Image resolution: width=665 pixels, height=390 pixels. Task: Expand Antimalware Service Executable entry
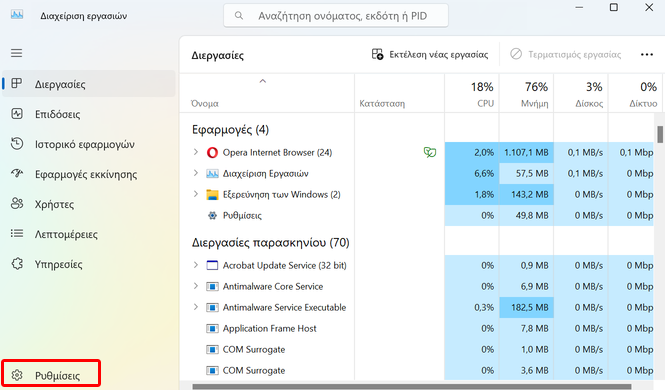pos(196,306)
